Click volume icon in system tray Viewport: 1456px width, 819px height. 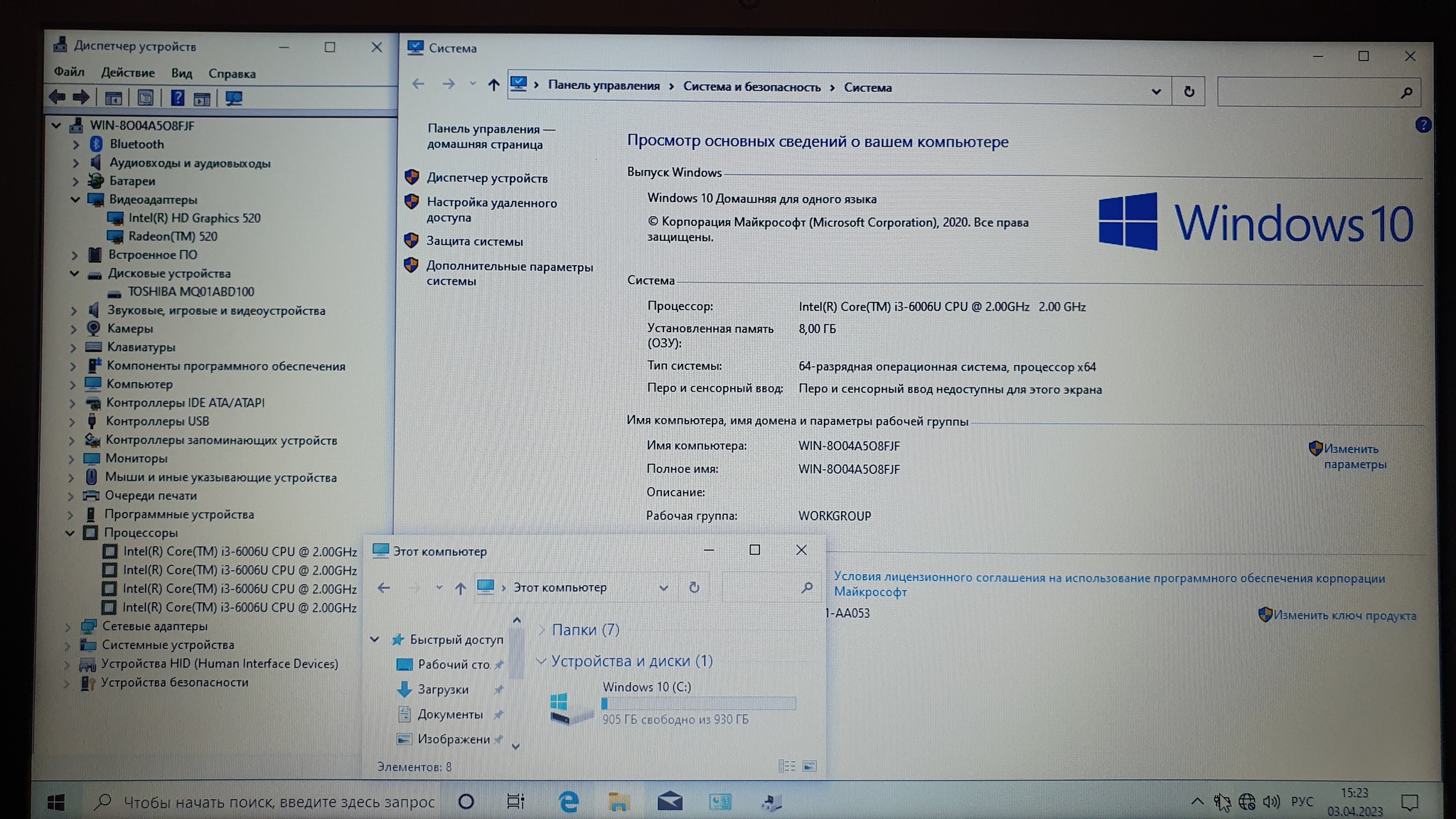click(x=1271, y=802)
